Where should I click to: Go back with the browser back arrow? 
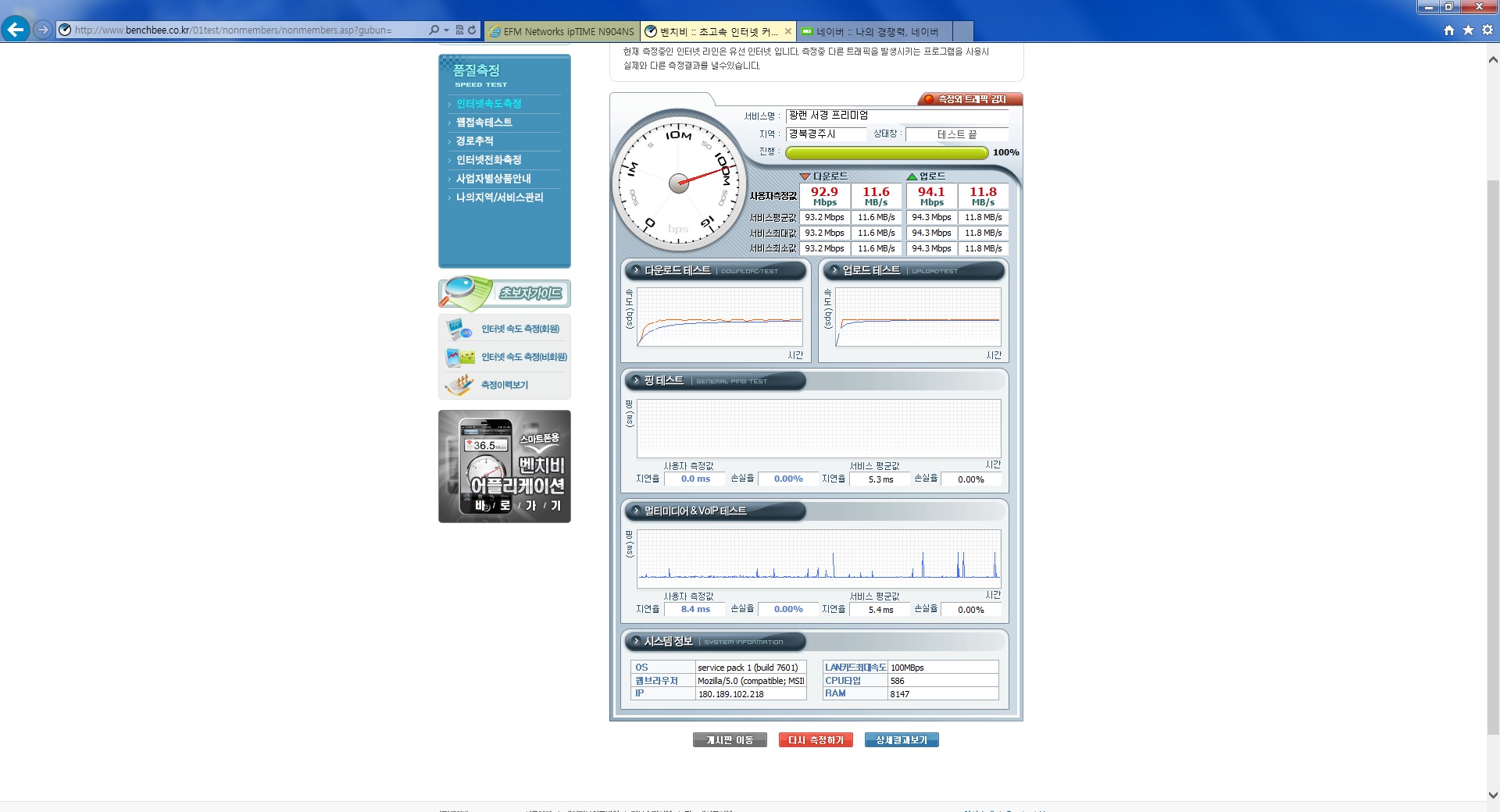point(16,30)
